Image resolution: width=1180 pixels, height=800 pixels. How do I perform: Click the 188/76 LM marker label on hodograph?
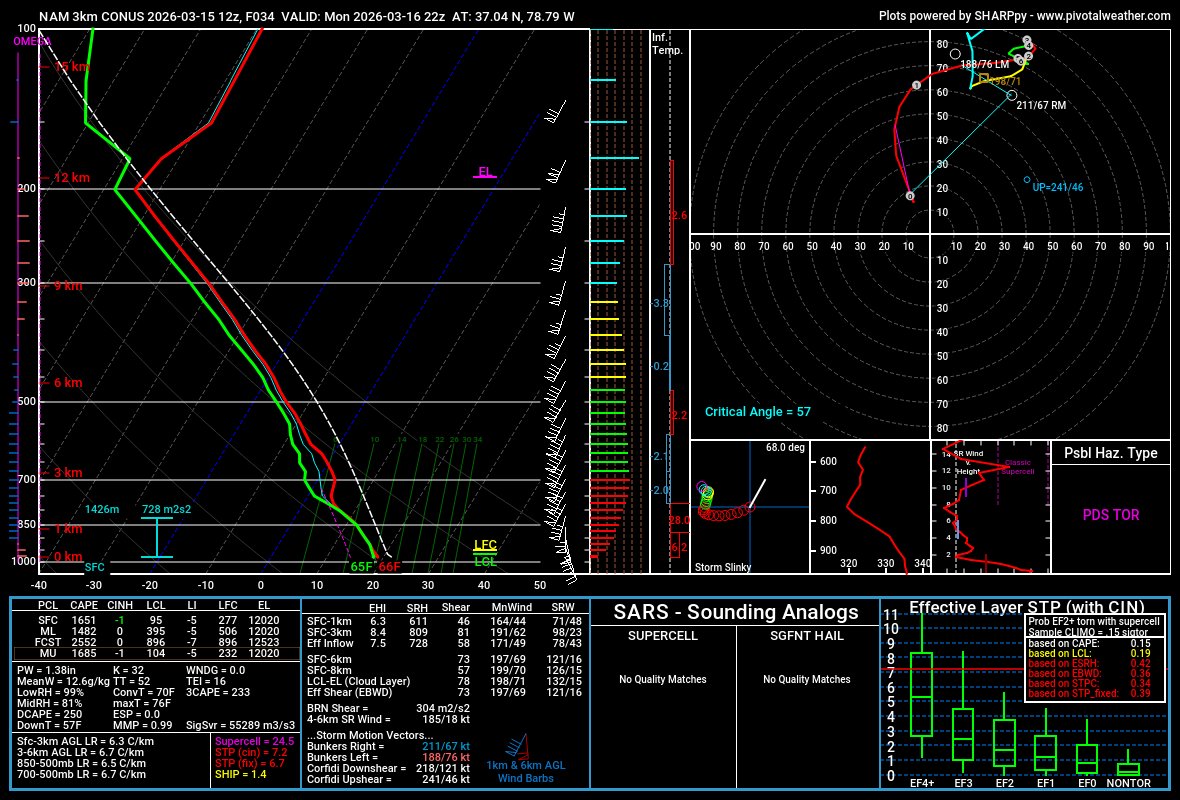pos(984,65)
